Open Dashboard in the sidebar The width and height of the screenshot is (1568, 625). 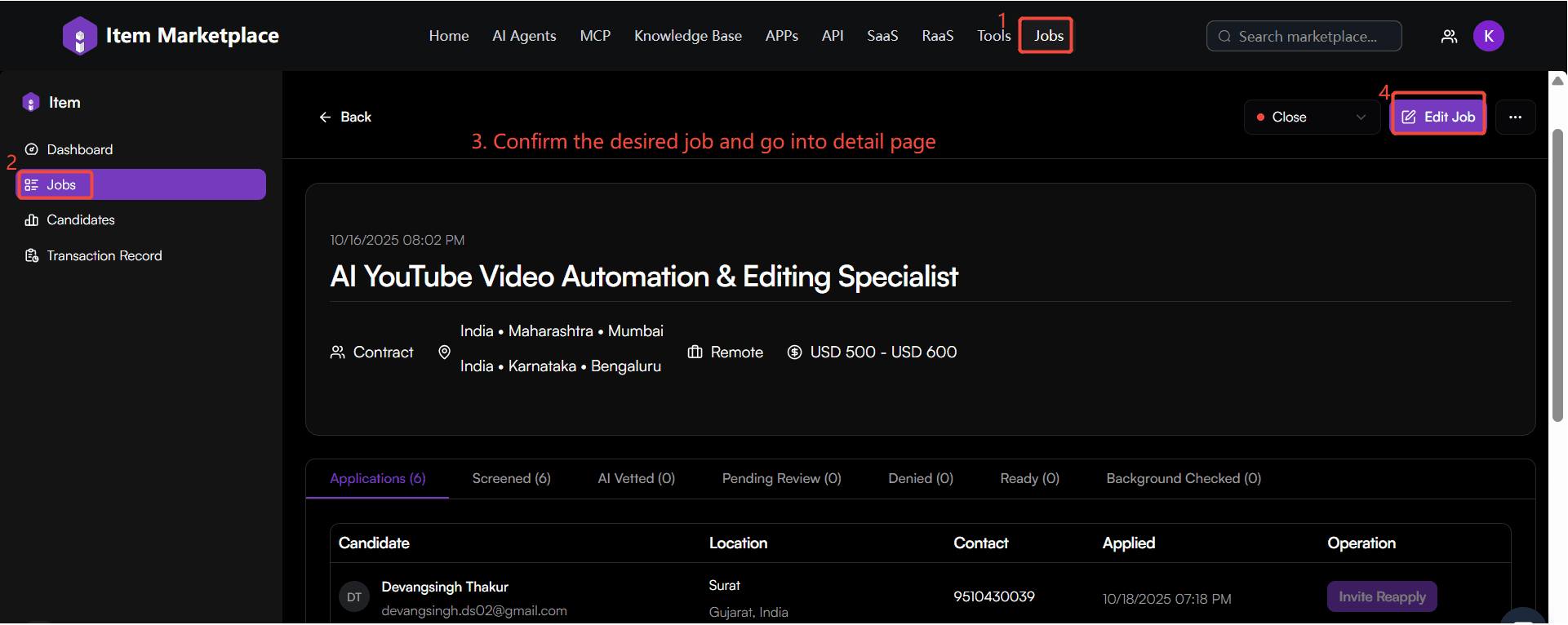[79, 149]
